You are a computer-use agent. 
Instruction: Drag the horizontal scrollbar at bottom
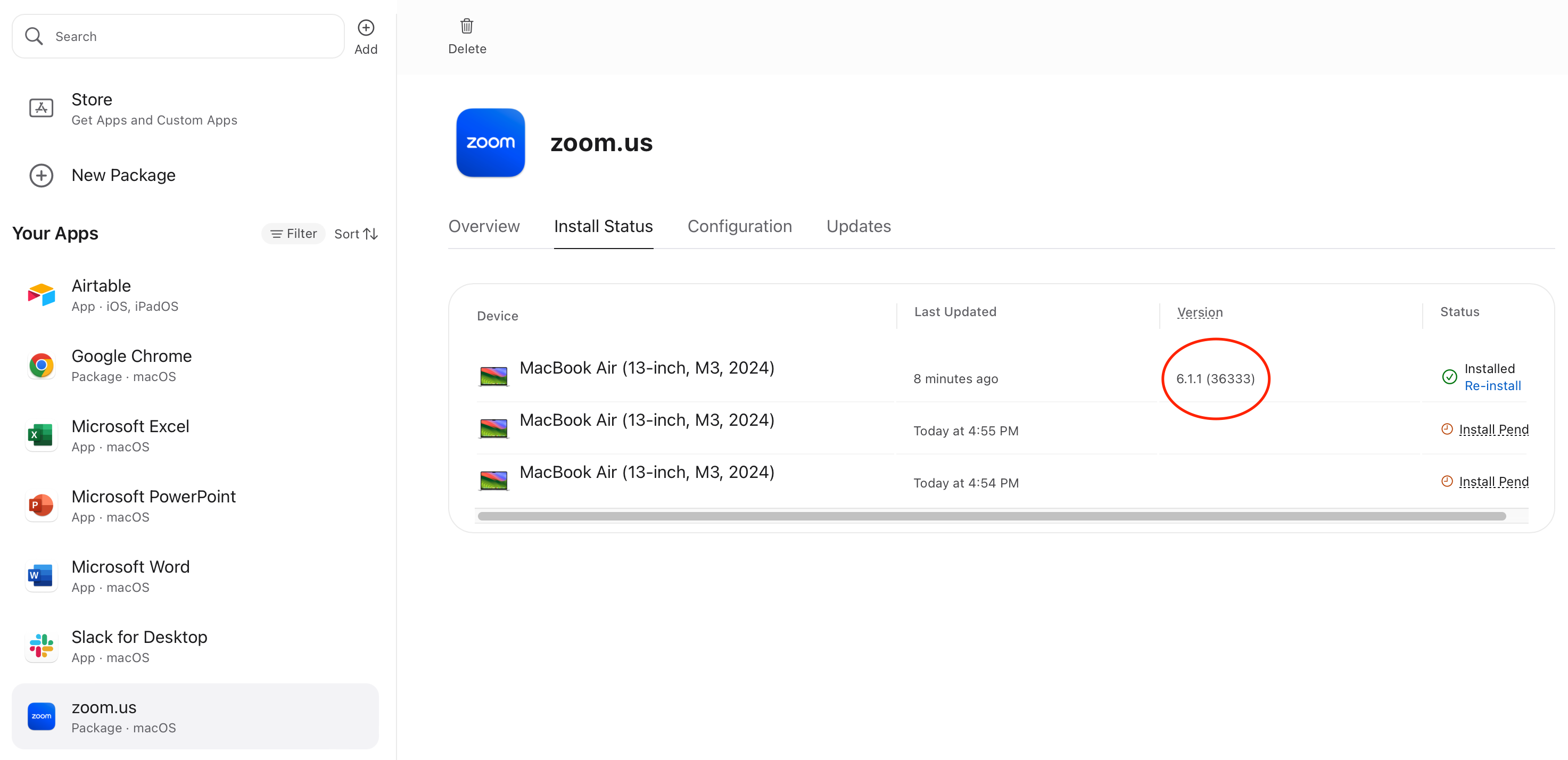992,517
